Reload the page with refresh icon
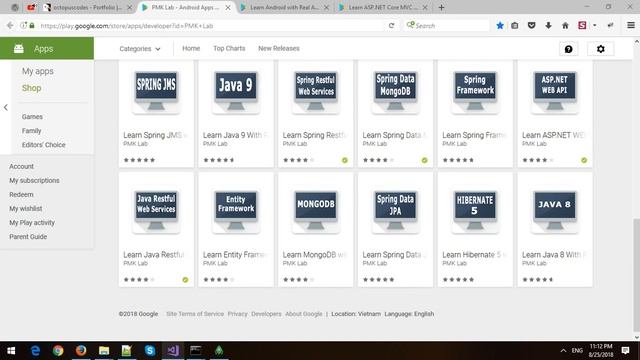Viewport: 640px width, 360px height. 391,26
